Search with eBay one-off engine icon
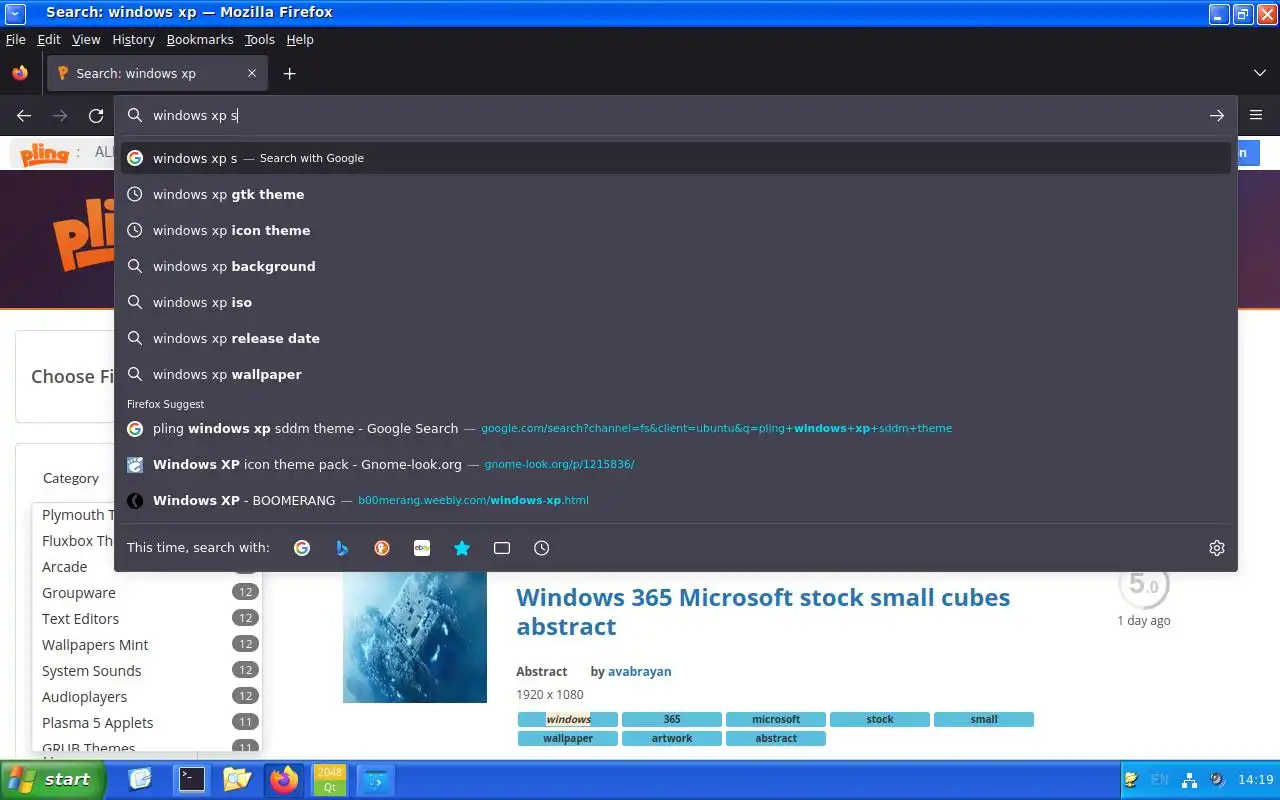This screenshot has width=1280, height=800. (422, 548)
